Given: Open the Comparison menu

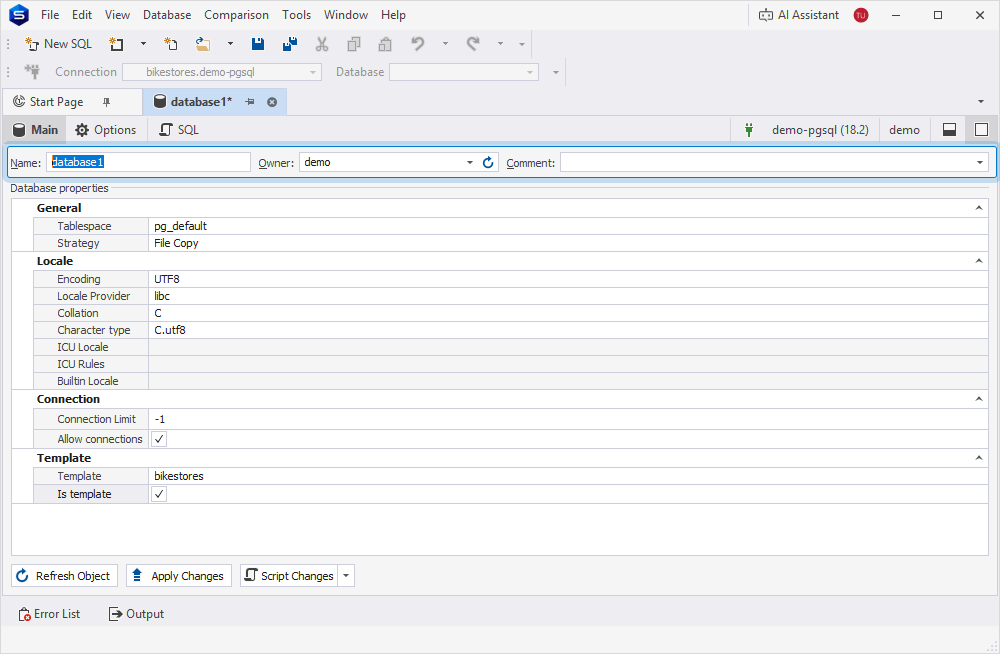Looking at the screenshot, I should coord(236,15).
